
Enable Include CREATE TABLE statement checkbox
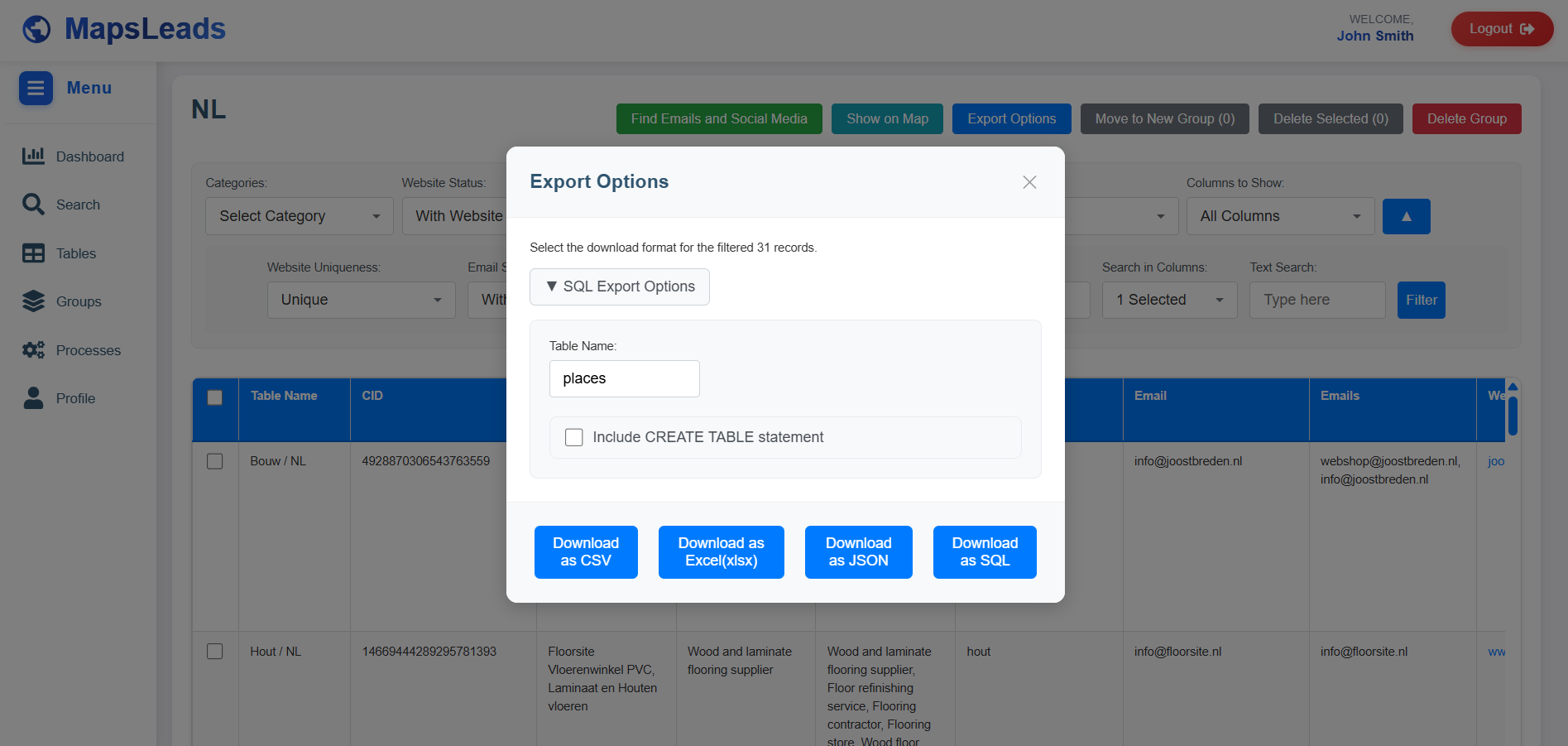573,437
